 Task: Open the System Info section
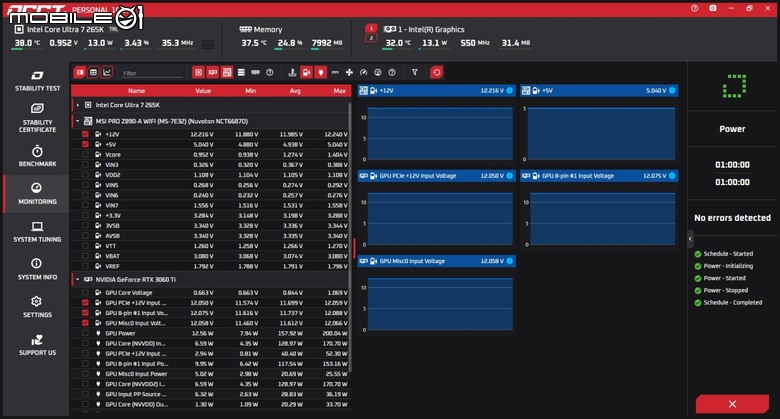click(37, 269)
